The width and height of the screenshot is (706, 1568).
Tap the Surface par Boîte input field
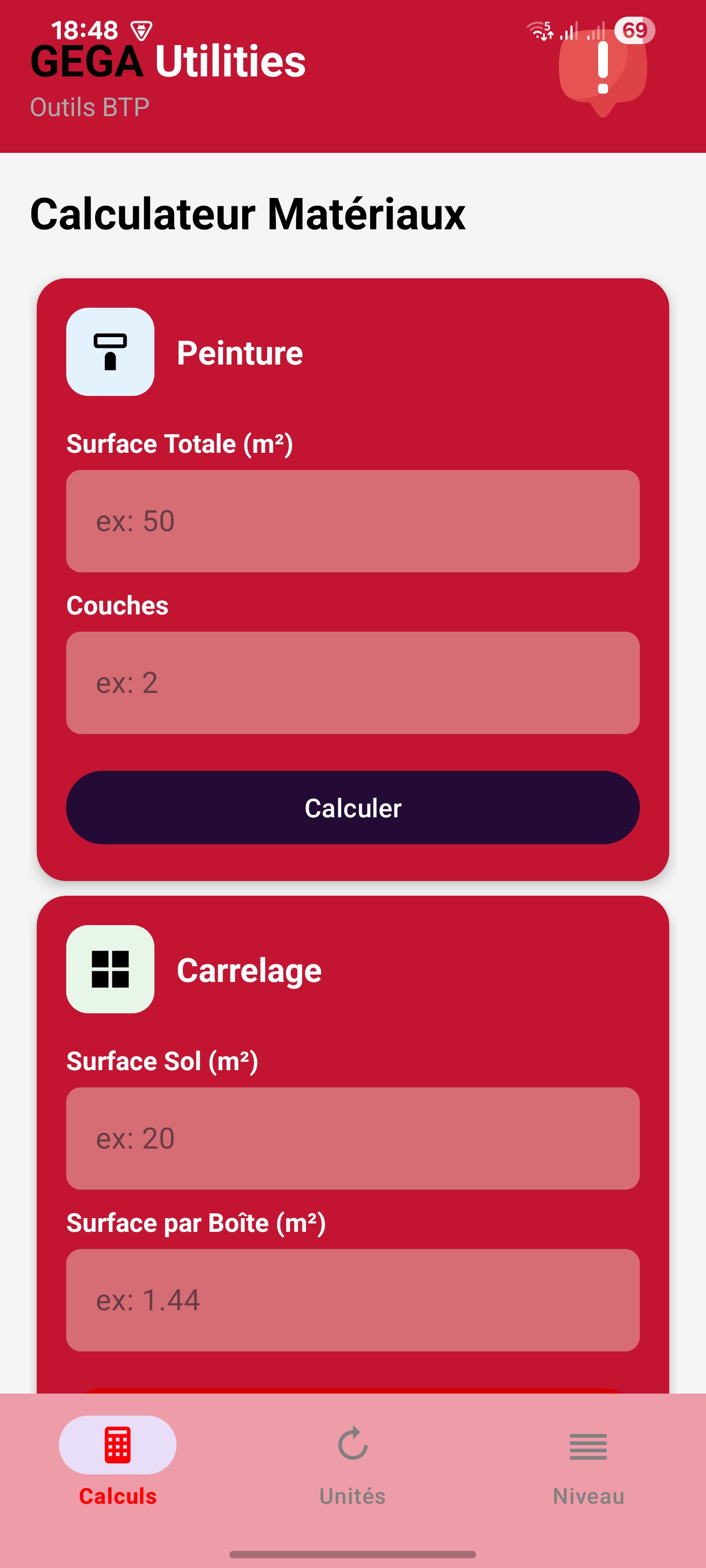coord(353,1300)
